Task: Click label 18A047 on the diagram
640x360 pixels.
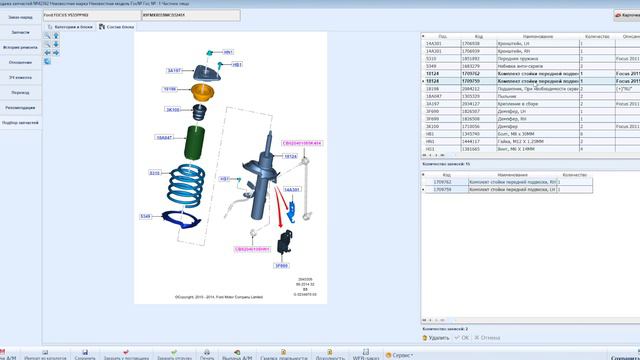Action: (x=164, y=138)
